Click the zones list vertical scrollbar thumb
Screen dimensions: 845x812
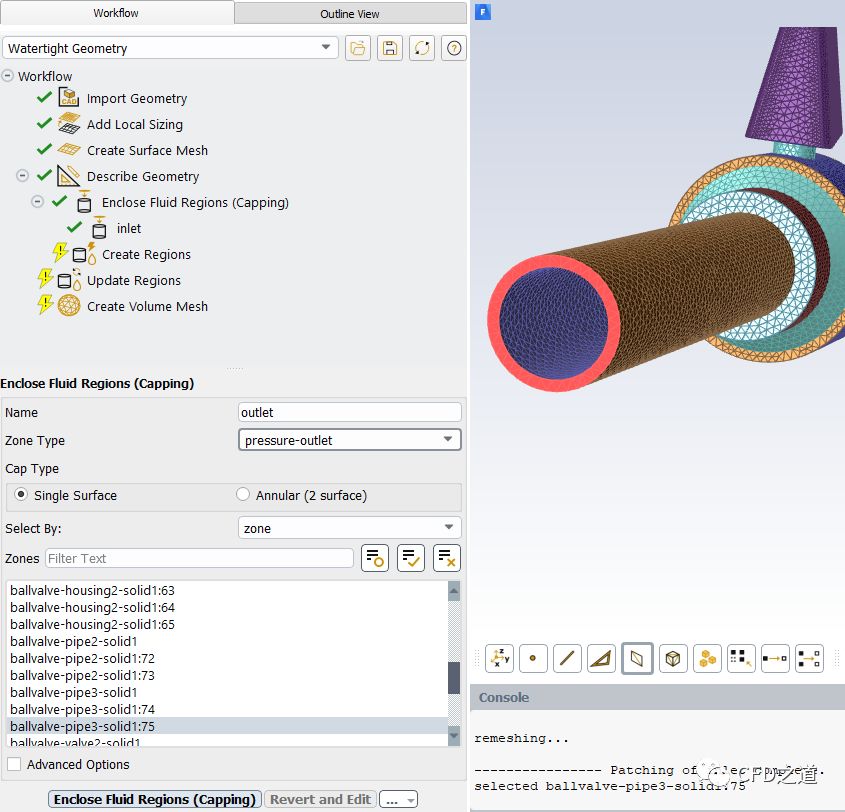coord(454,677)
